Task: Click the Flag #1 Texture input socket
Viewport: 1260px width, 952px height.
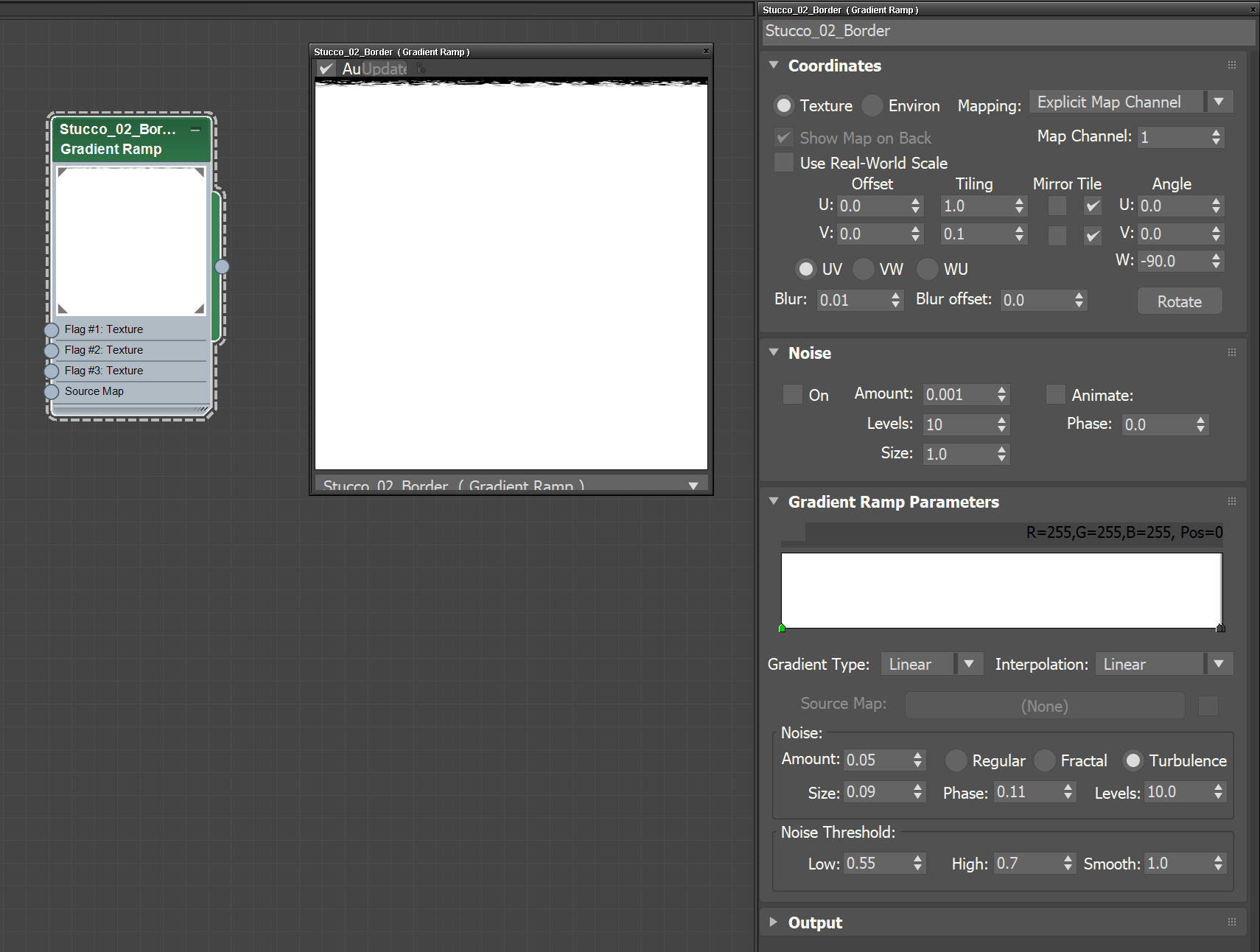Action: click(x=52, y=330)
